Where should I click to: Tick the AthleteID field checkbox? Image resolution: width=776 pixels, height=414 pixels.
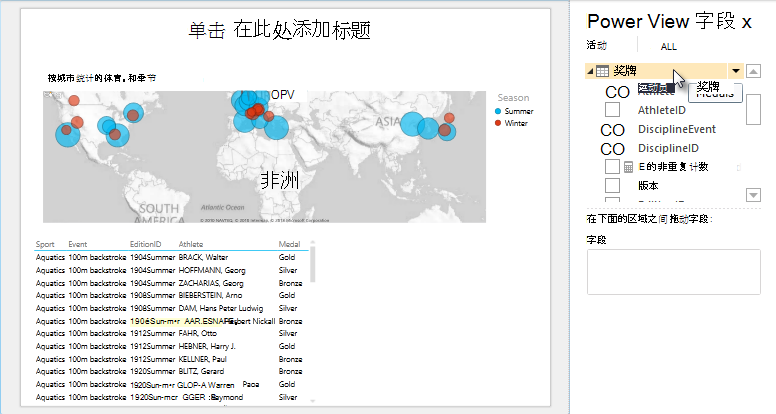[612, 110]
